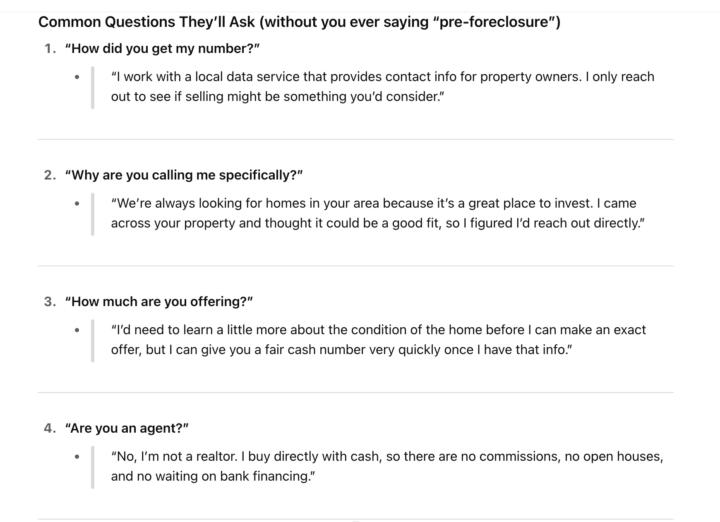
Task: Click the "Common Questions They'll Ask" heading
Action: tap(298, 22)
